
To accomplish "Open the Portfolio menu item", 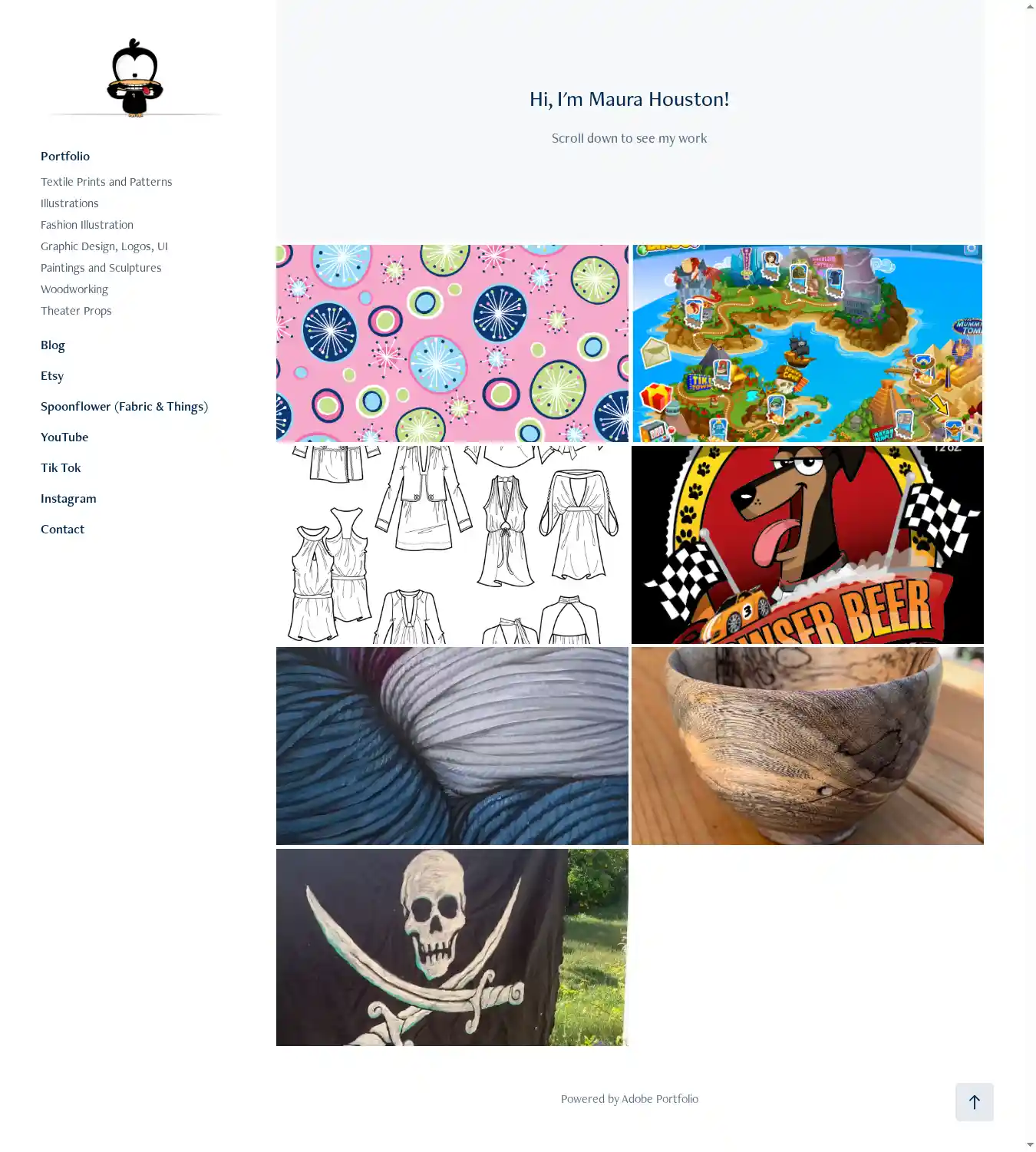I will (65, 156).
